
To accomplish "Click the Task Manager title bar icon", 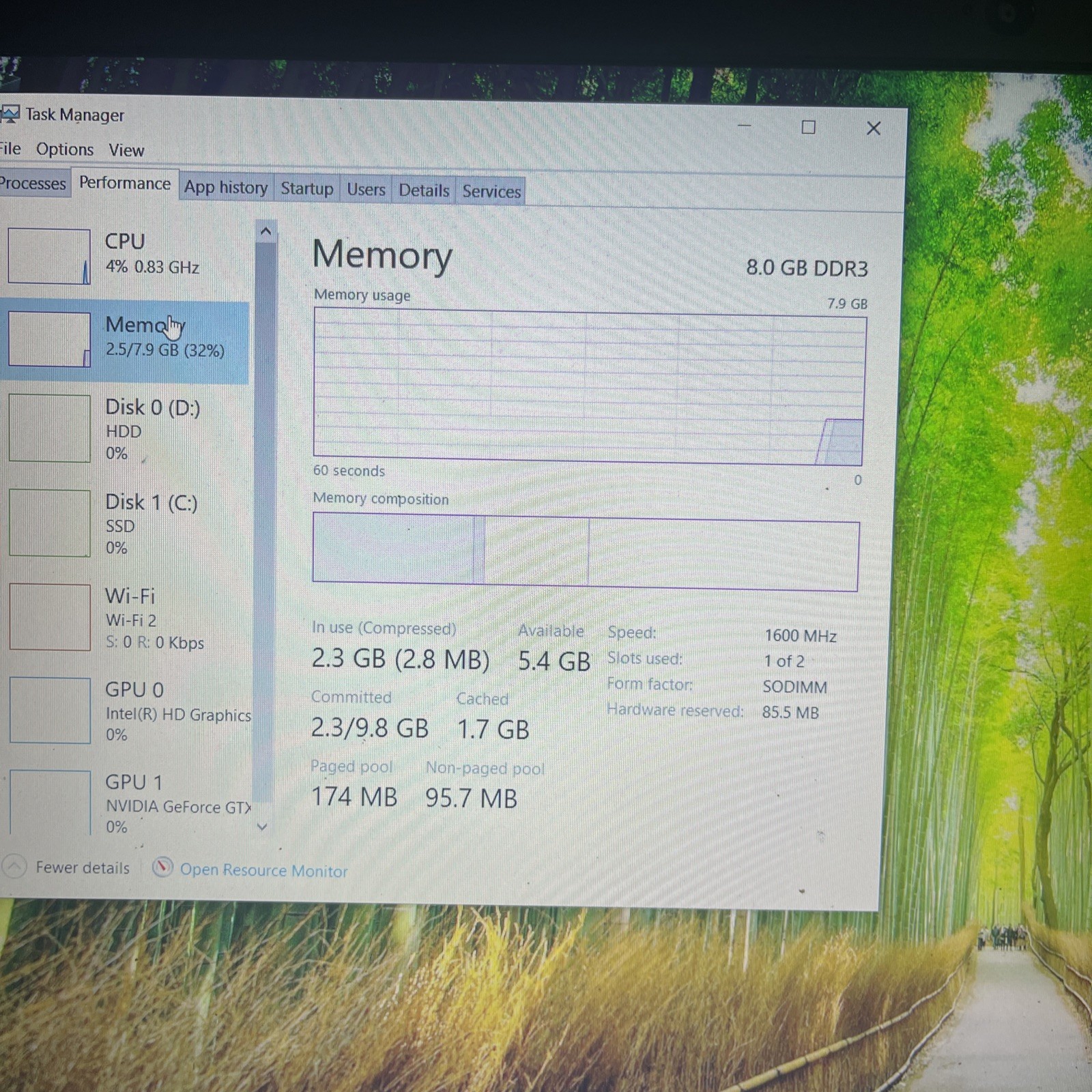I will pyautogui.click(x=10, y=114).
